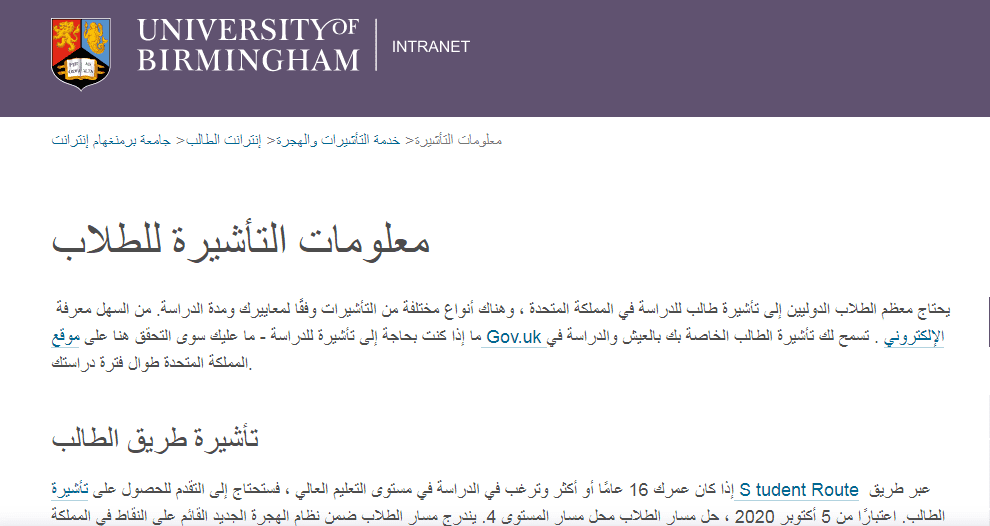The height and width of the screenshot is (526, 990).
Task: Click the تأشيرة link in Student Route paragraph
Action: pyautogui.click(x=69, y=490)
